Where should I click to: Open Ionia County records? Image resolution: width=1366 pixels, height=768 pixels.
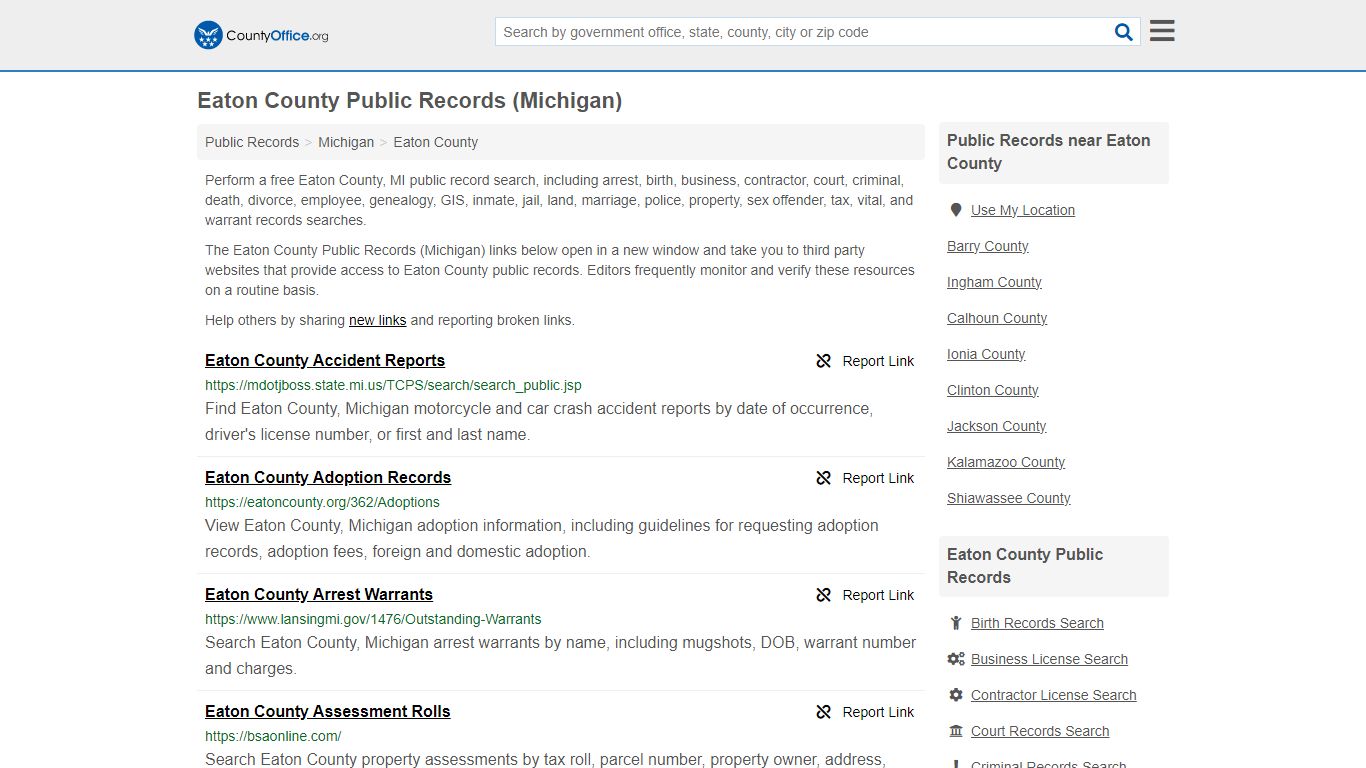pos(986,354)
